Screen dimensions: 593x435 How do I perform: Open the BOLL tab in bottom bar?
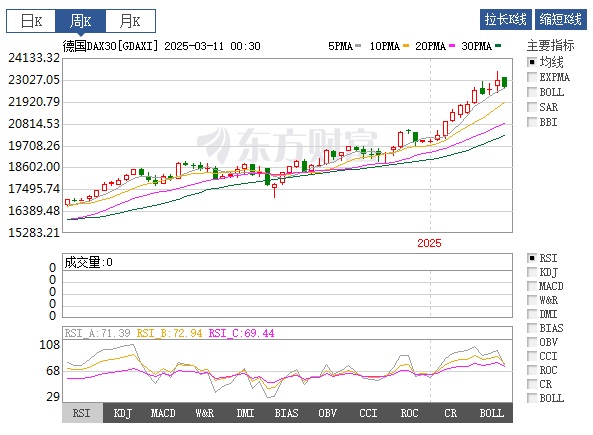492,413
